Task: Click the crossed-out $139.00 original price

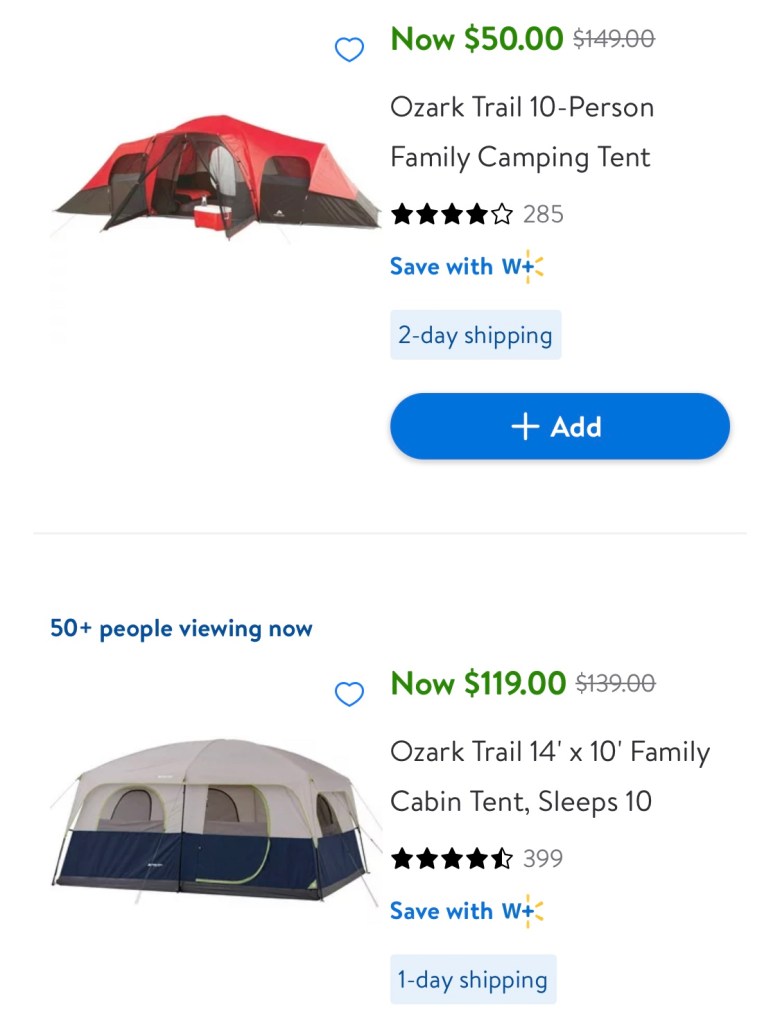Action: (616, 683)
